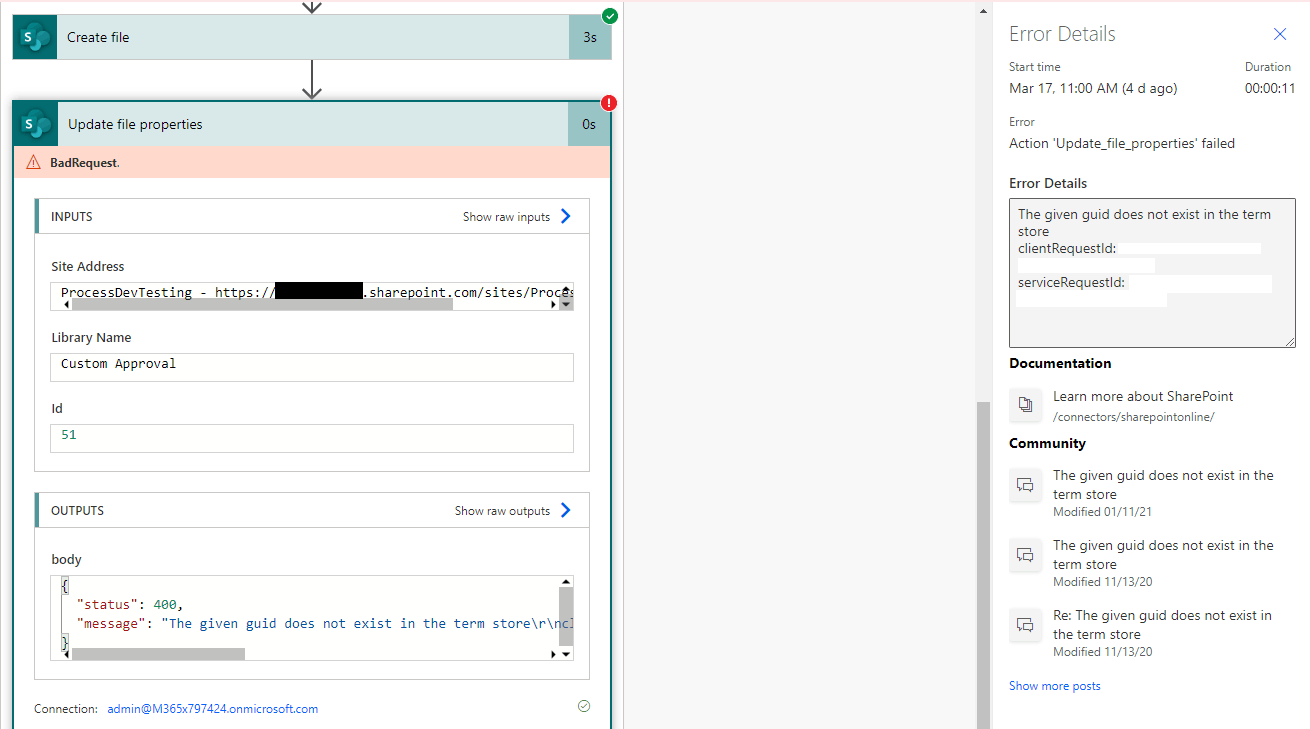Viewport: 1310px width, 729px height.
Task: Click the red error badge on Update file properties
Action: pyautogui.click(x=609, y=103)
